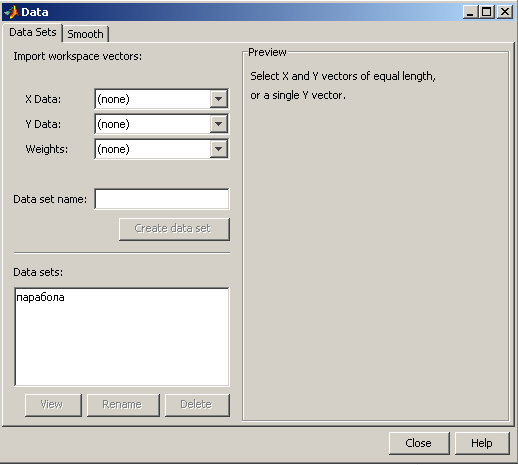Open Help from the bottom button
Image resolution: width=518 pixels, height=465 pixels.
point(482,443)
